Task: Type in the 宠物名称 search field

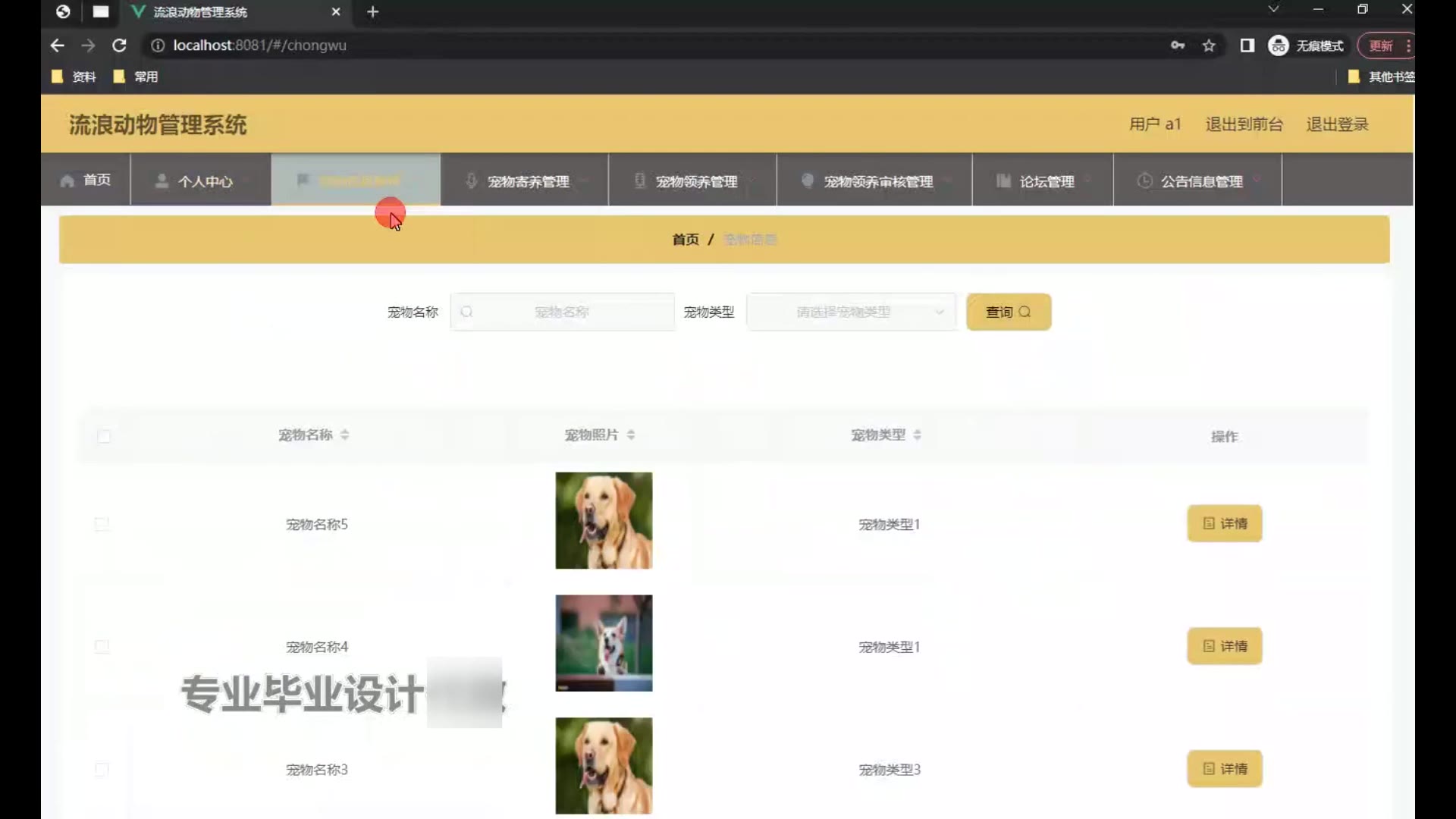Action: pyautogui.click(x=562, y=312)
